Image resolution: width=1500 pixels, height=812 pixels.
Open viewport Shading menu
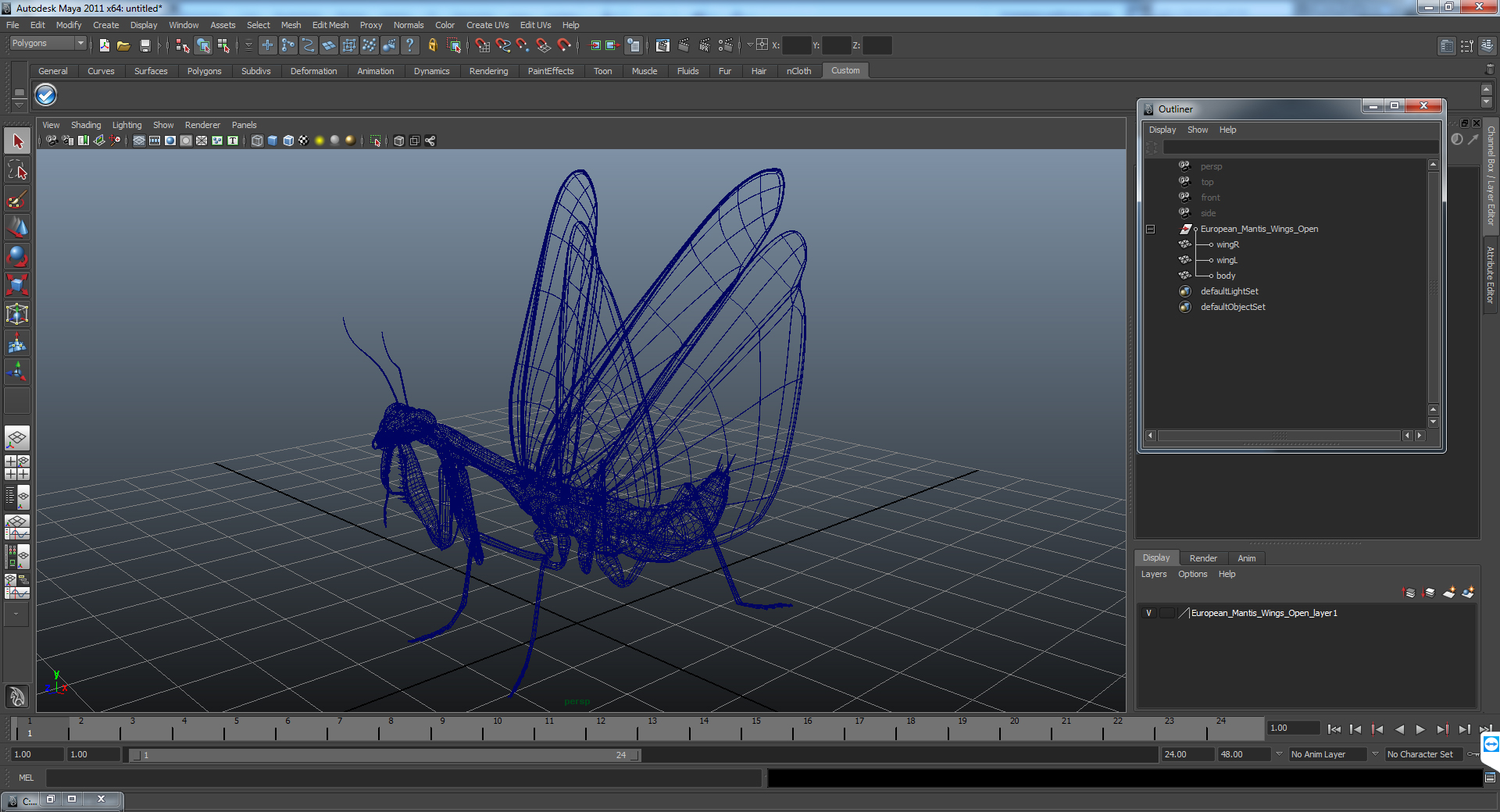tap(86, 125)
